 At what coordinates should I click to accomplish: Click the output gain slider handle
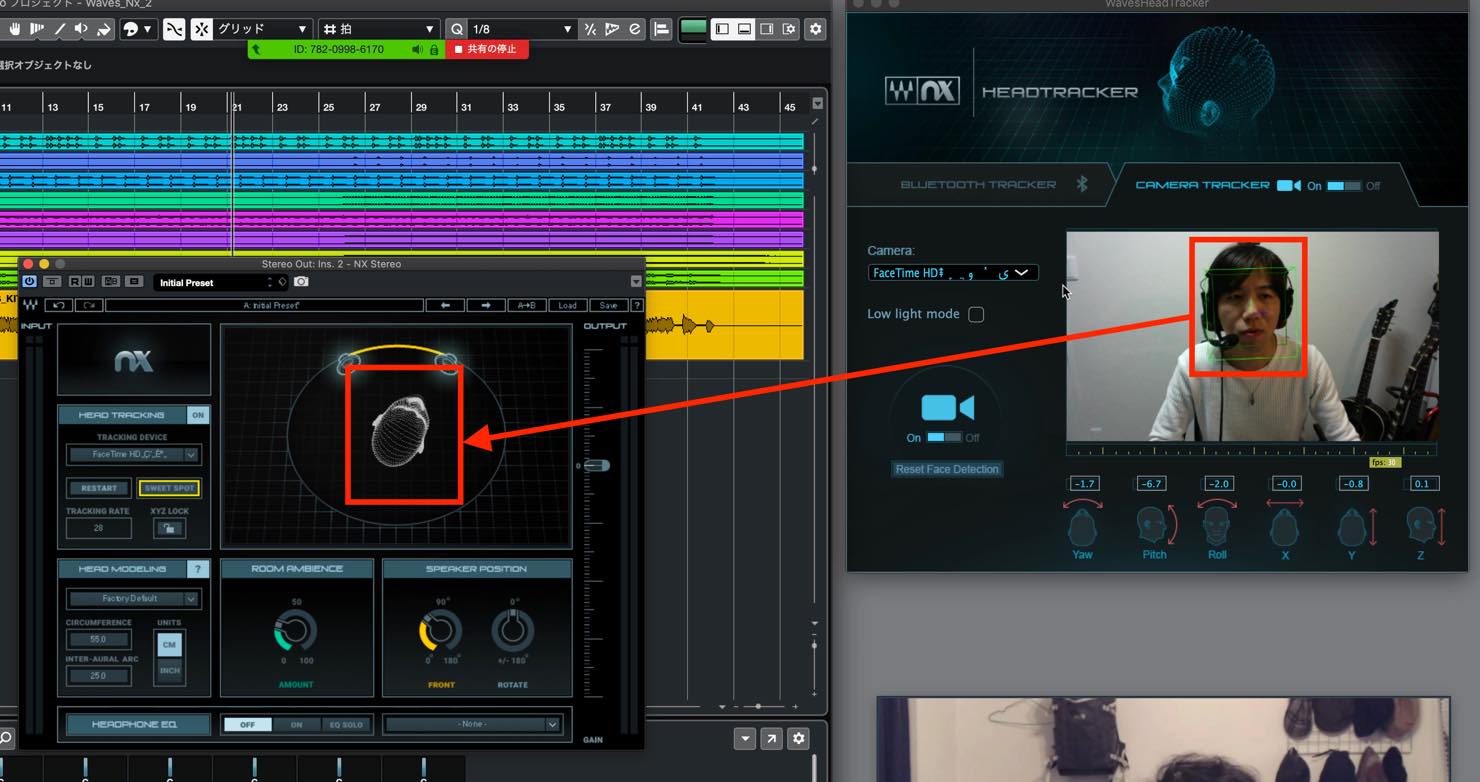coord(597,466)
